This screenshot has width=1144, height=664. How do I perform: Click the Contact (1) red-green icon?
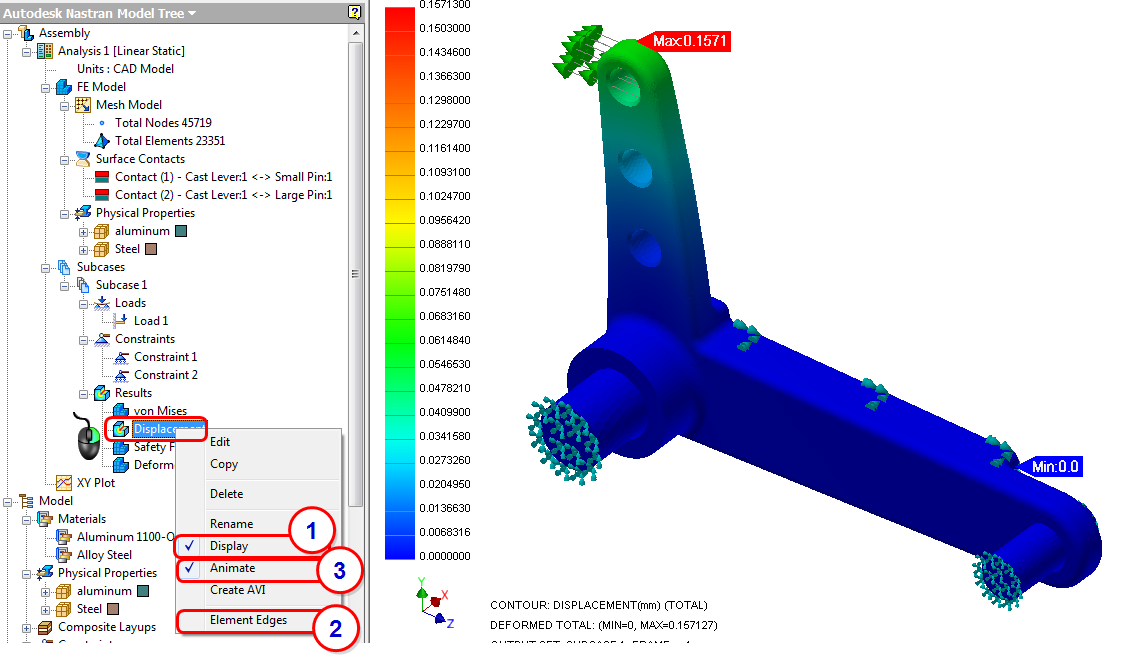(102, 177)
